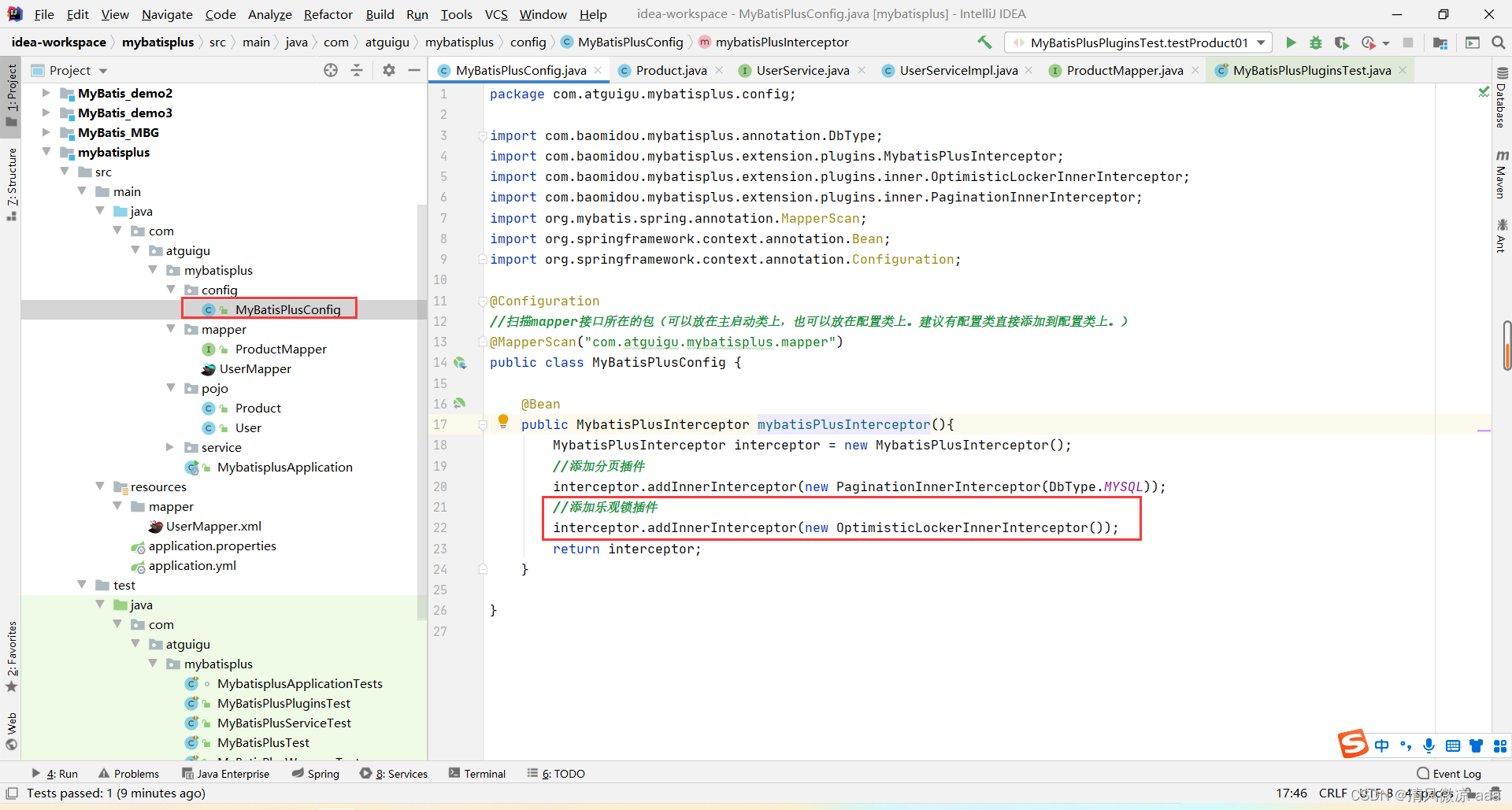Open Search Everywhere magnifier icon
Screen dimensions: 1512x810
coord(1498,43)
